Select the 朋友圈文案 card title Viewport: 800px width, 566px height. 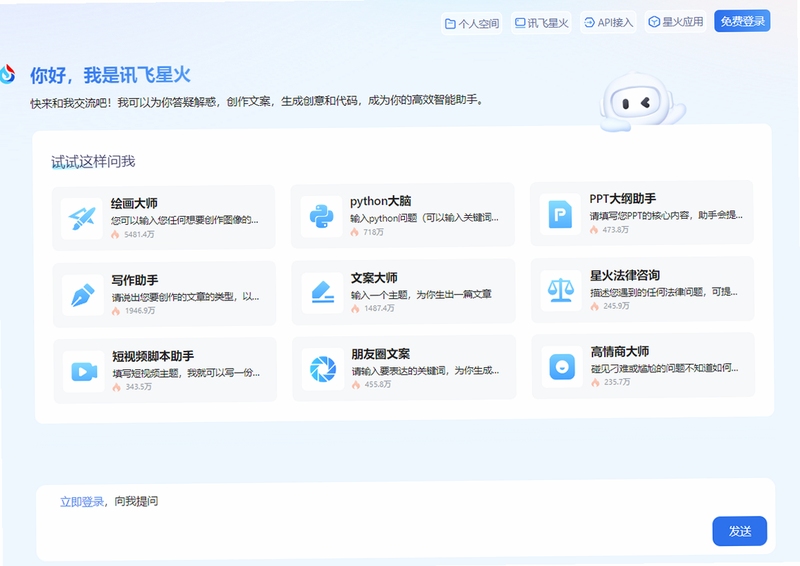pos(381,354)
